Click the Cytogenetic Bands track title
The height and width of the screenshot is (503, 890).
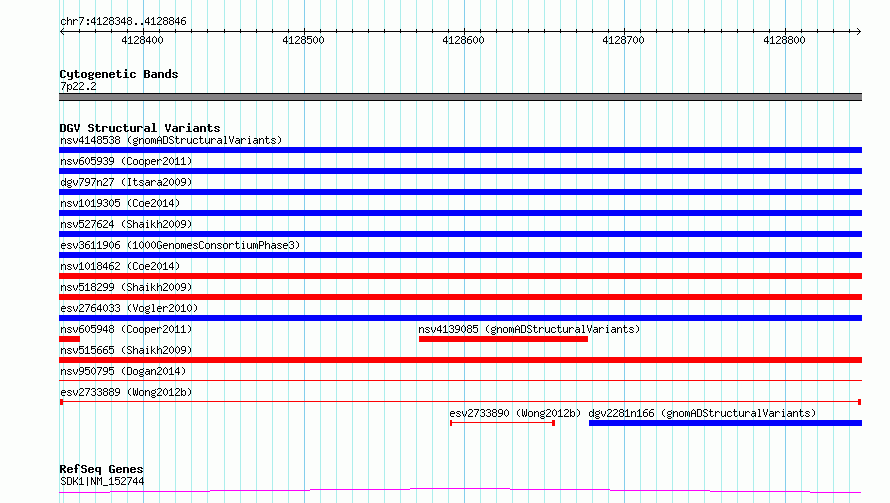point(118,74)
